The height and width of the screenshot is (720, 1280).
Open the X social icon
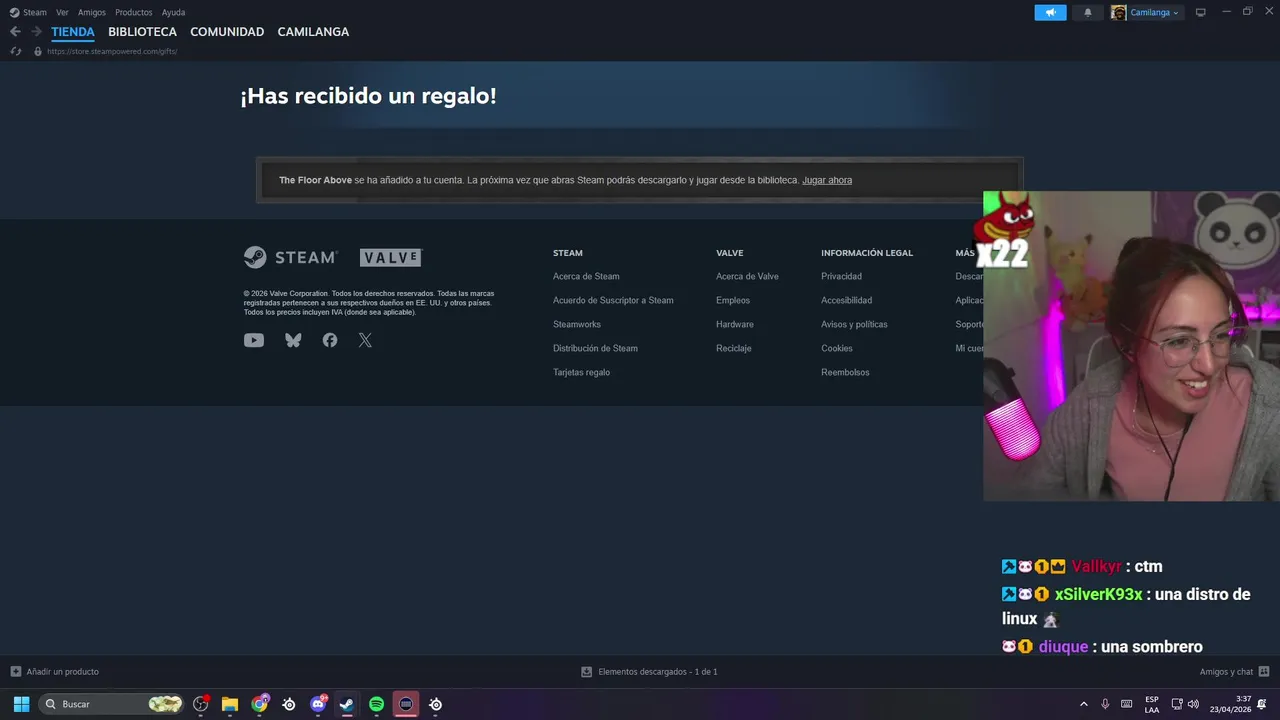click(365, 340)
